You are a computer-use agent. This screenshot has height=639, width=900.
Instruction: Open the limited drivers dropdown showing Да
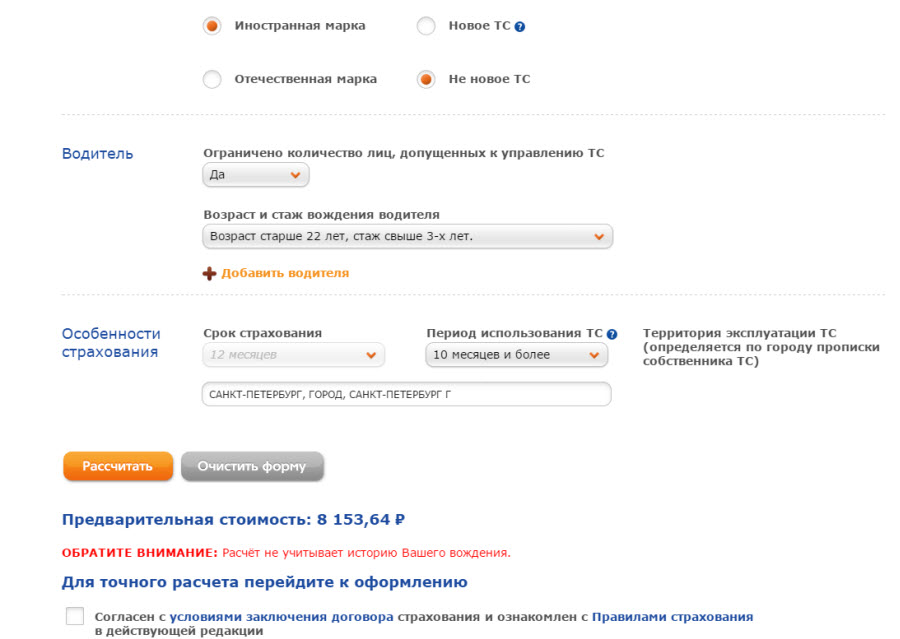(256, 175)
